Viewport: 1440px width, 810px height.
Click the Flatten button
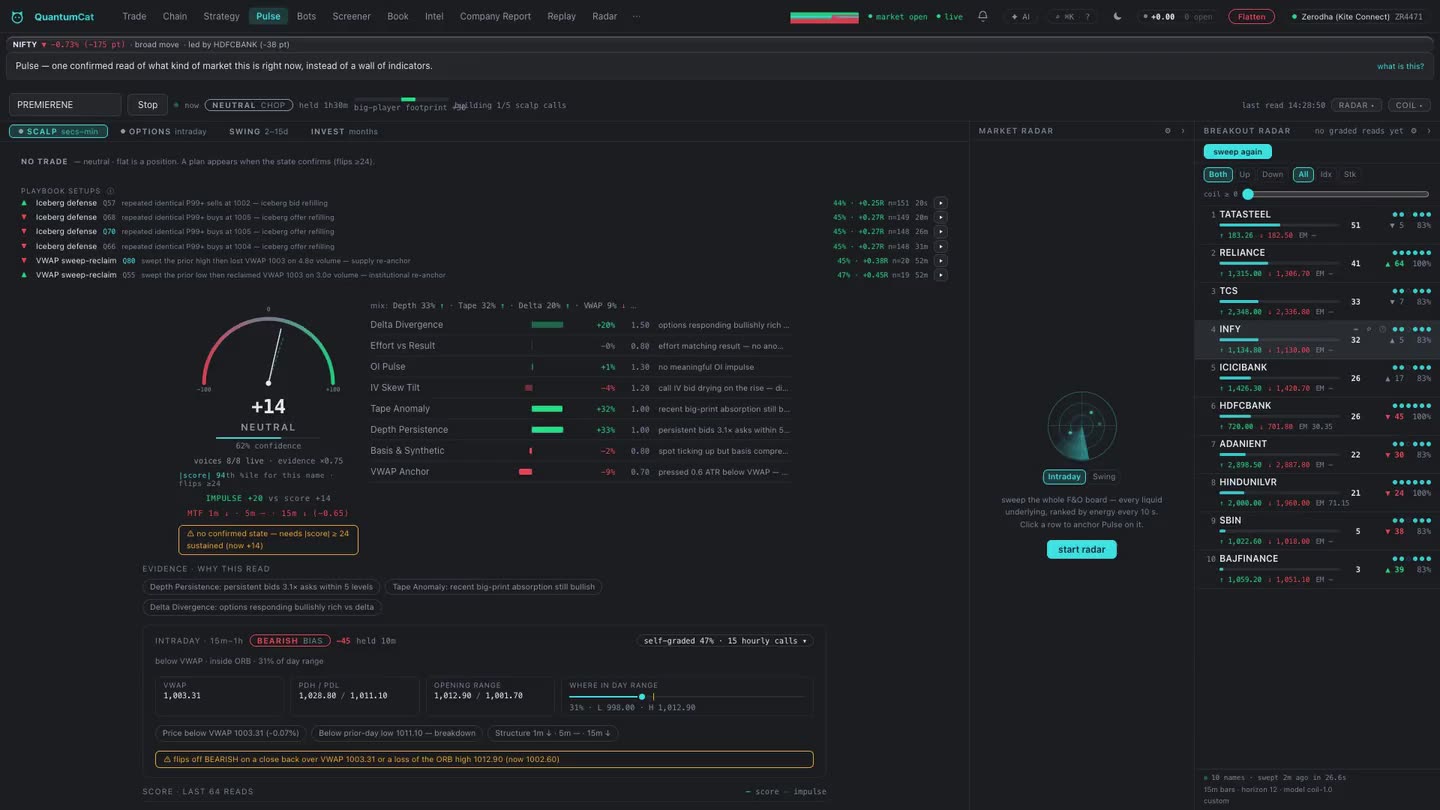pos(1251,17)
